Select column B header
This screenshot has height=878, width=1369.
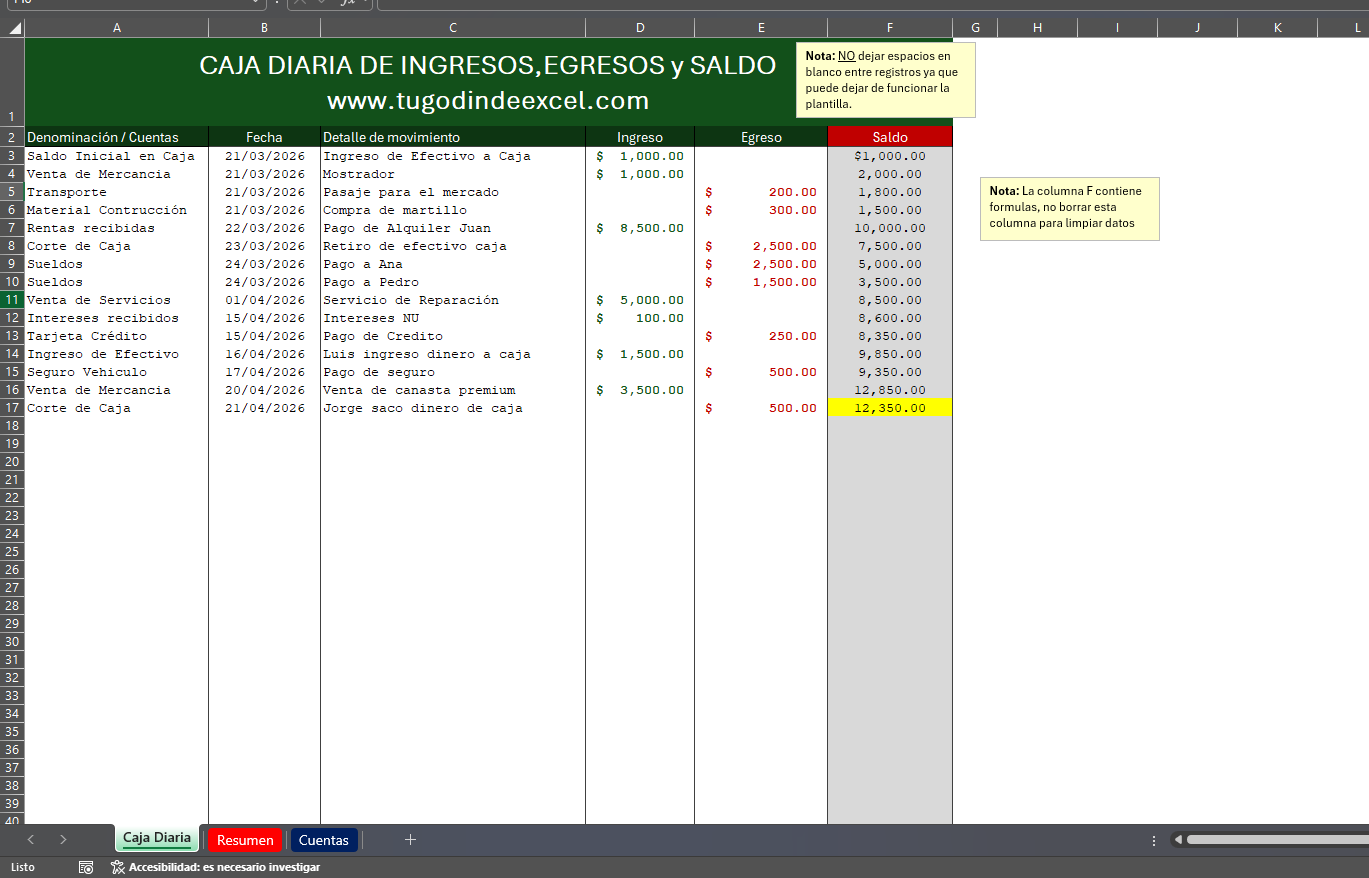click(264, 28)
